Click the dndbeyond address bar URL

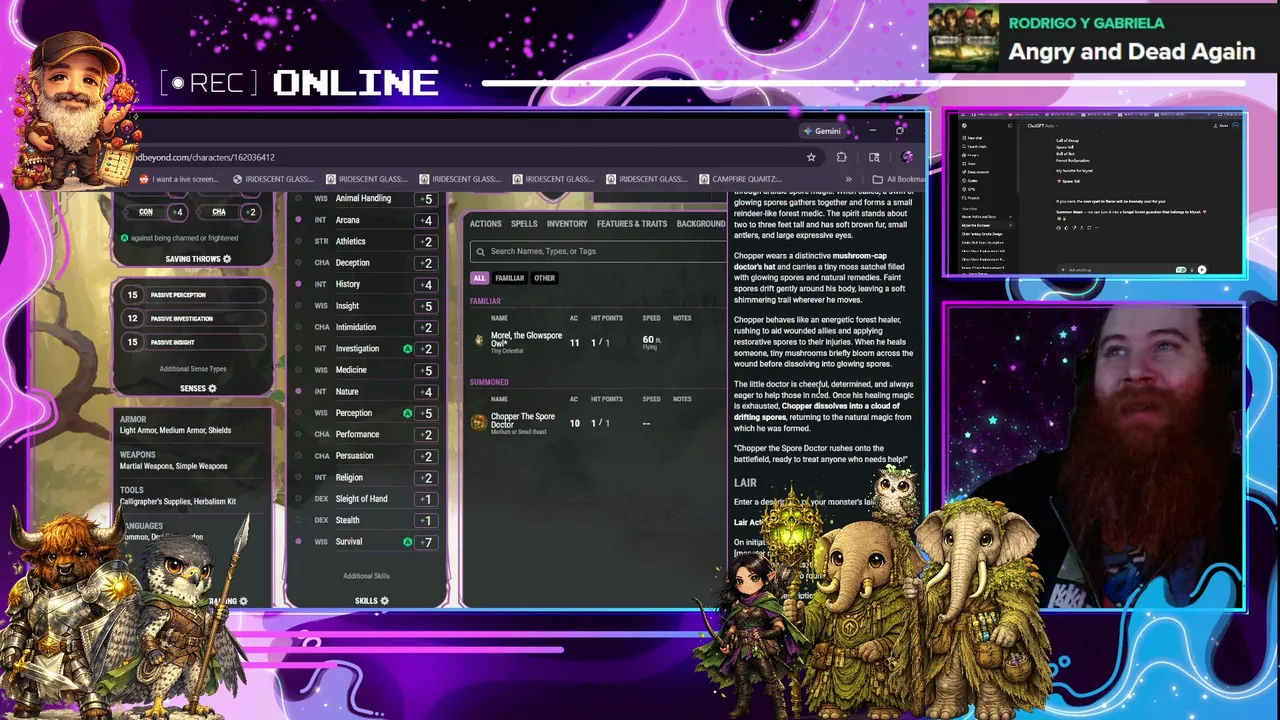pyautogui.click(x=205, y=157)
